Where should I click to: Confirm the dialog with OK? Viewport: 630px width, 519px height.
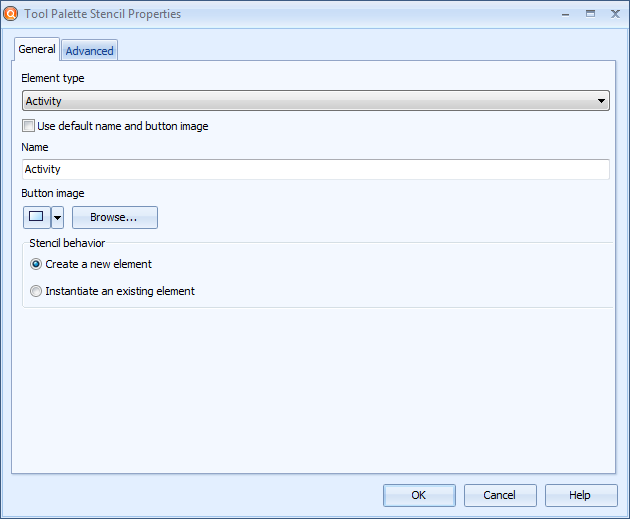pyautogui.click(x=419, y=495)
